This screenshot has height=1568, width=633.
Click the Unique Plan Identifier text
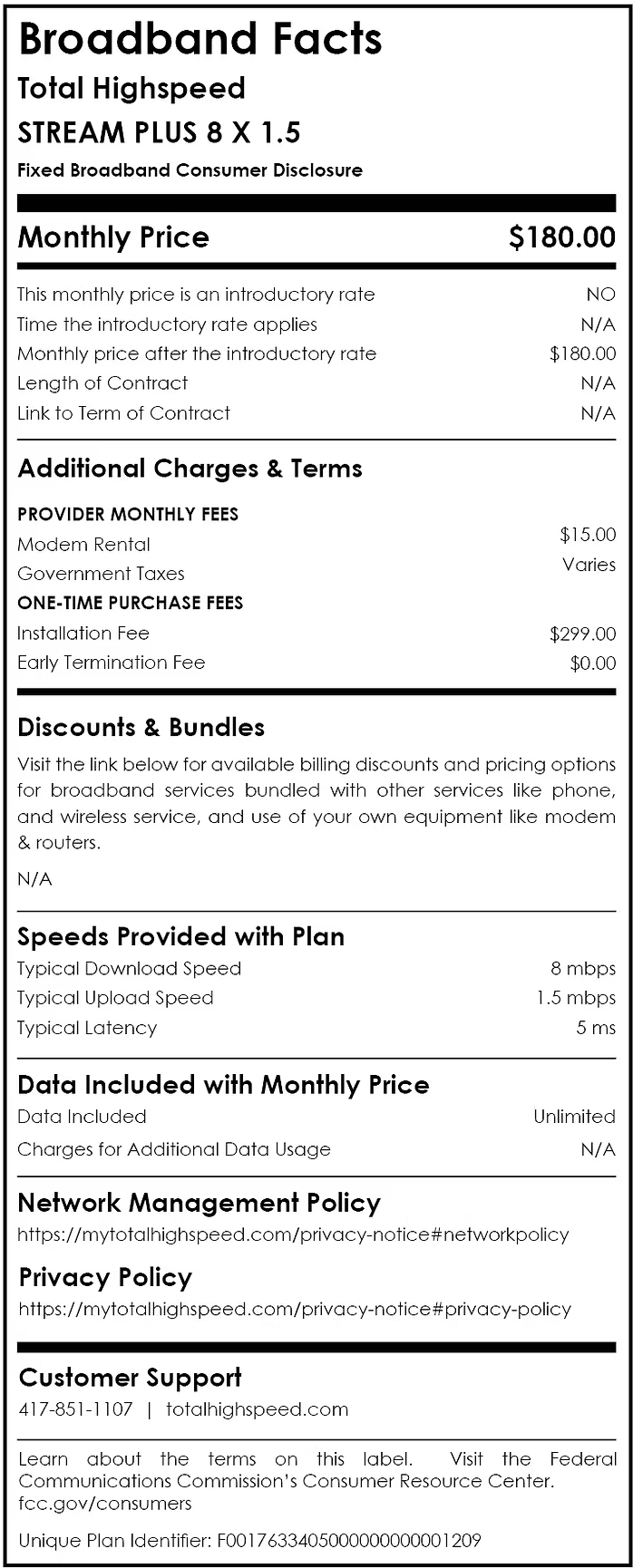click(x=249, y=1540)
